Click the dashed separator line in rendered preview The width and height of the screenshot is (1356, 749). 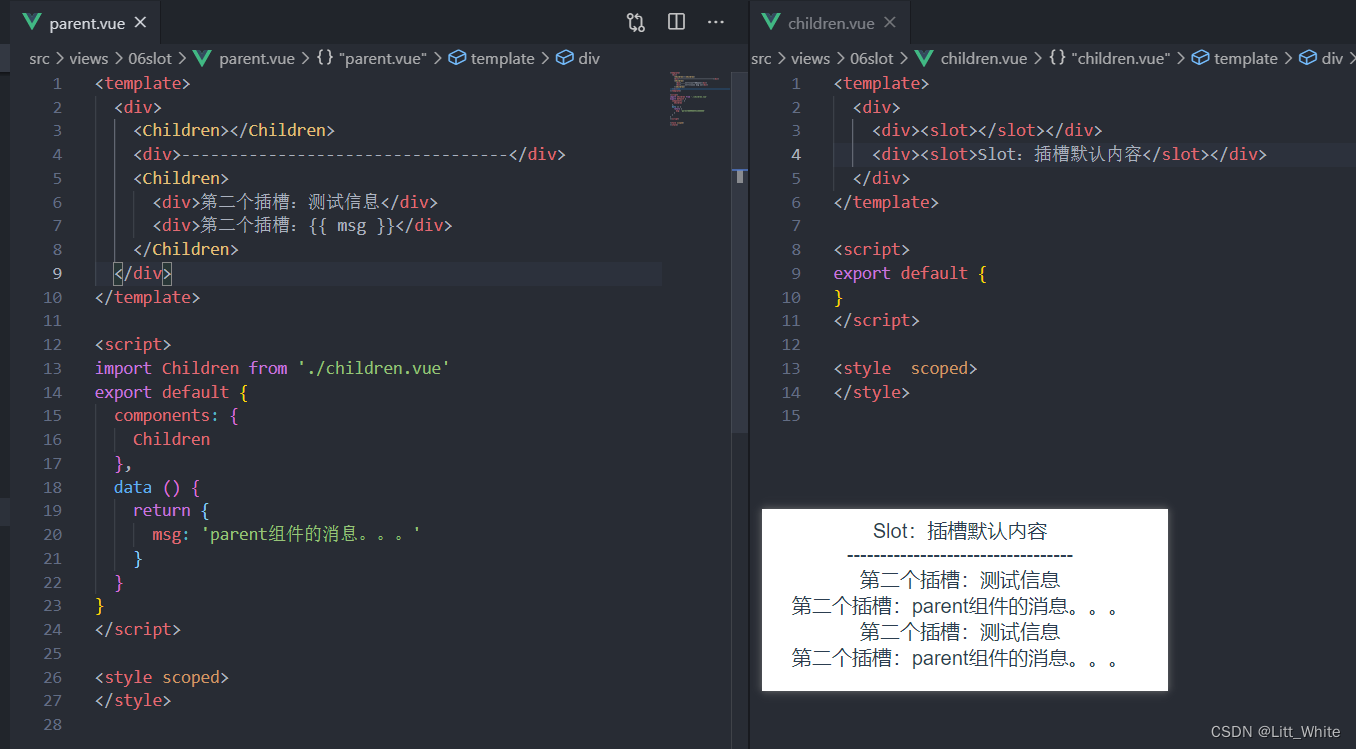960,556
